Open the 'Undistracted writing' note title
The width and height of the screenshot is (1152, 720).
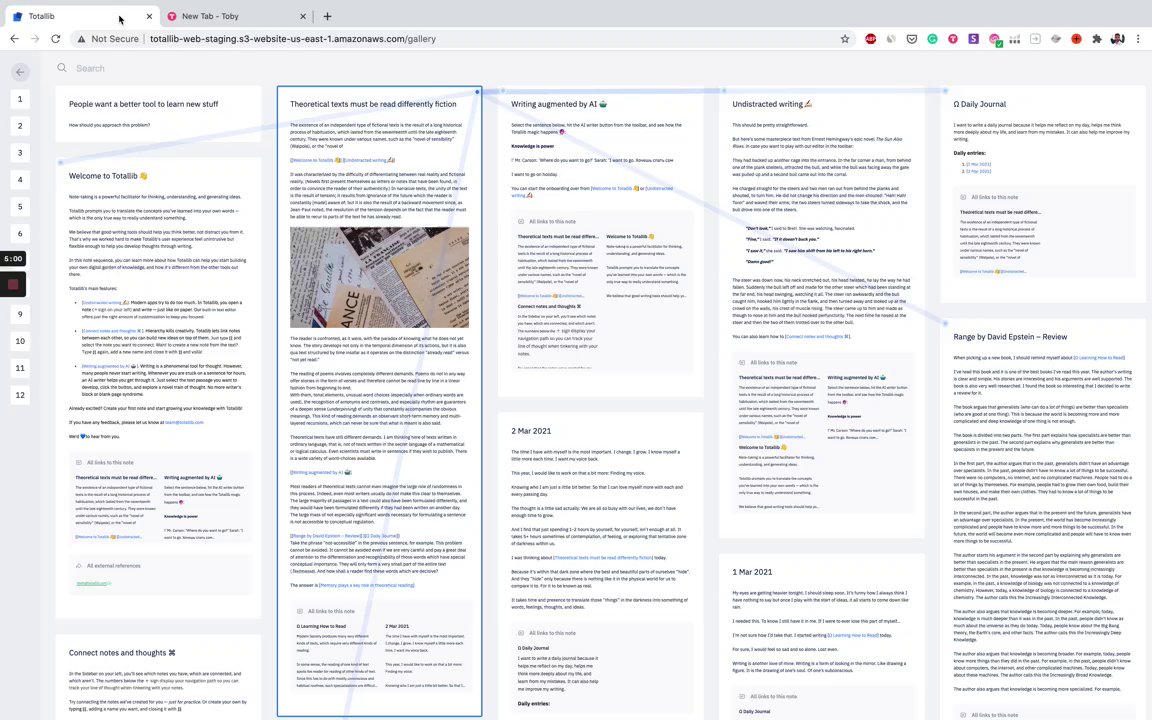pyautogui.click(x=772, y=104)
